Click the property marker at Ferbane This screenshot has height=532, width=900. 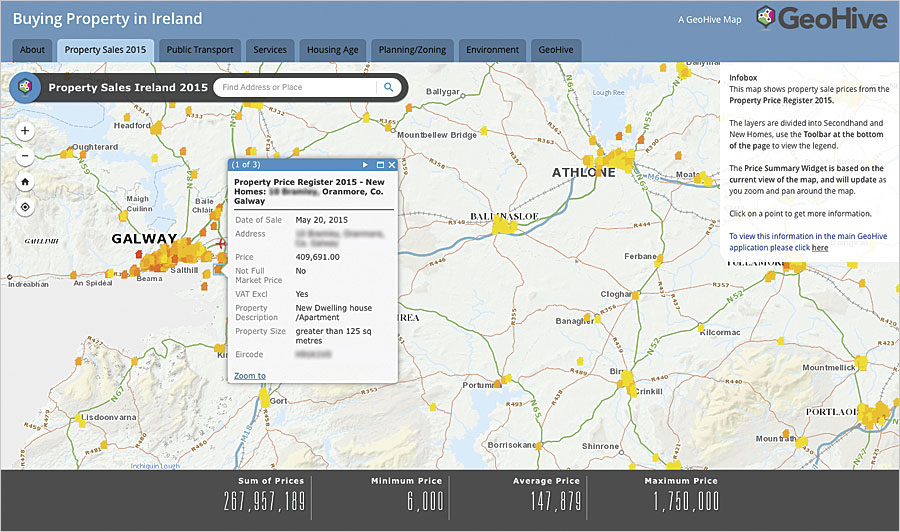coord(658,260)
